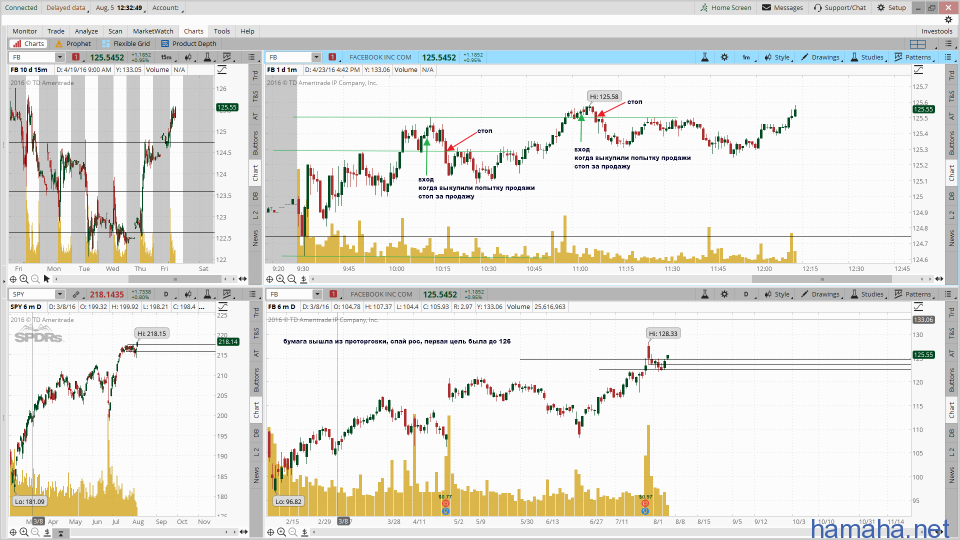Viewport: 960px width, 540px height.
Task: Open the Monitor tab
Action: point(24,31)
